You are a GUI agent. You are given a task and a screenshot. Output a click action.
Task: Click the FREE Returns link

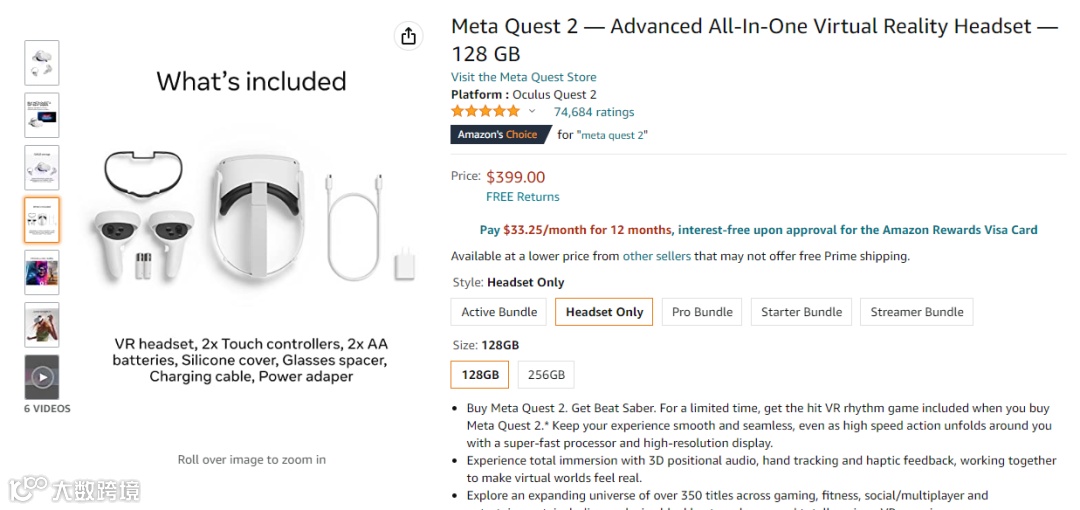tap(522, 197)
